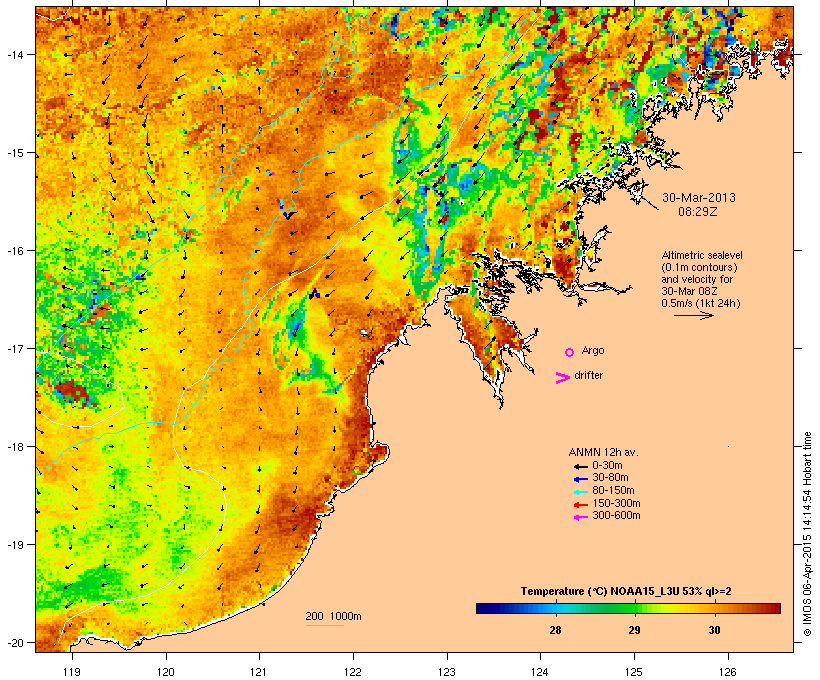
Task: Click the '150-300m' depth label
Action: 616,503
